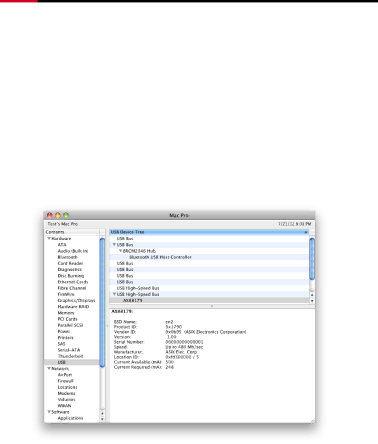Open AirPort under Network

click(x=65, y=375)
